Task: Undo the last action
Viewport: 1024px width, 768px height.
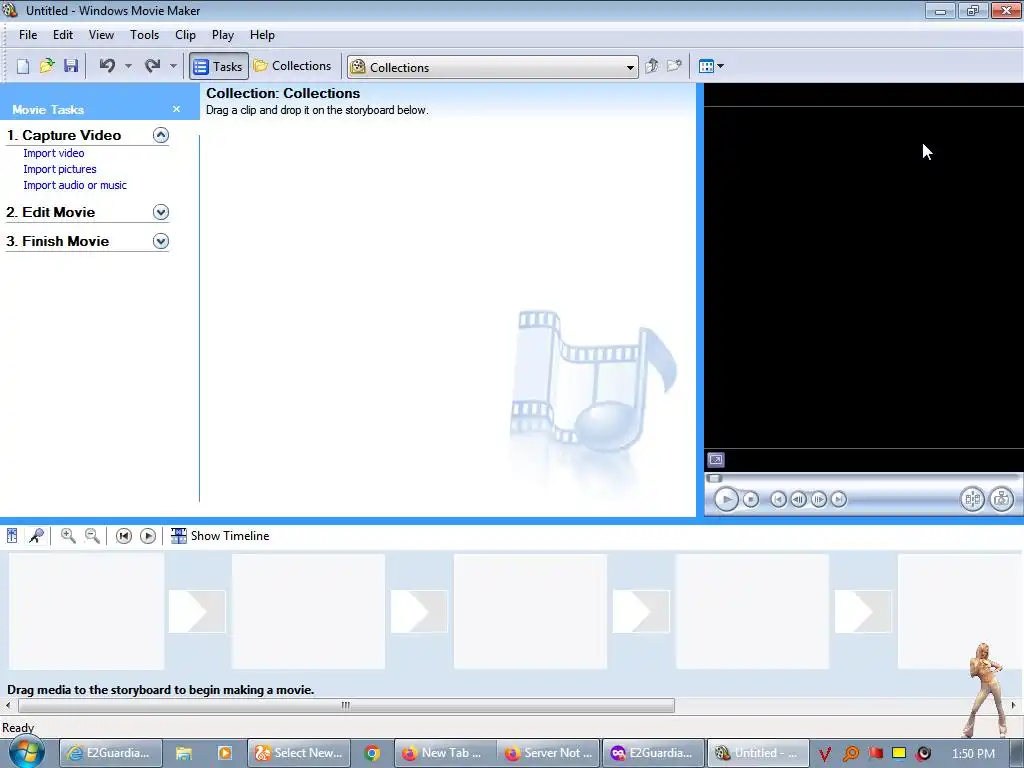Action: (x=107, y=66)
